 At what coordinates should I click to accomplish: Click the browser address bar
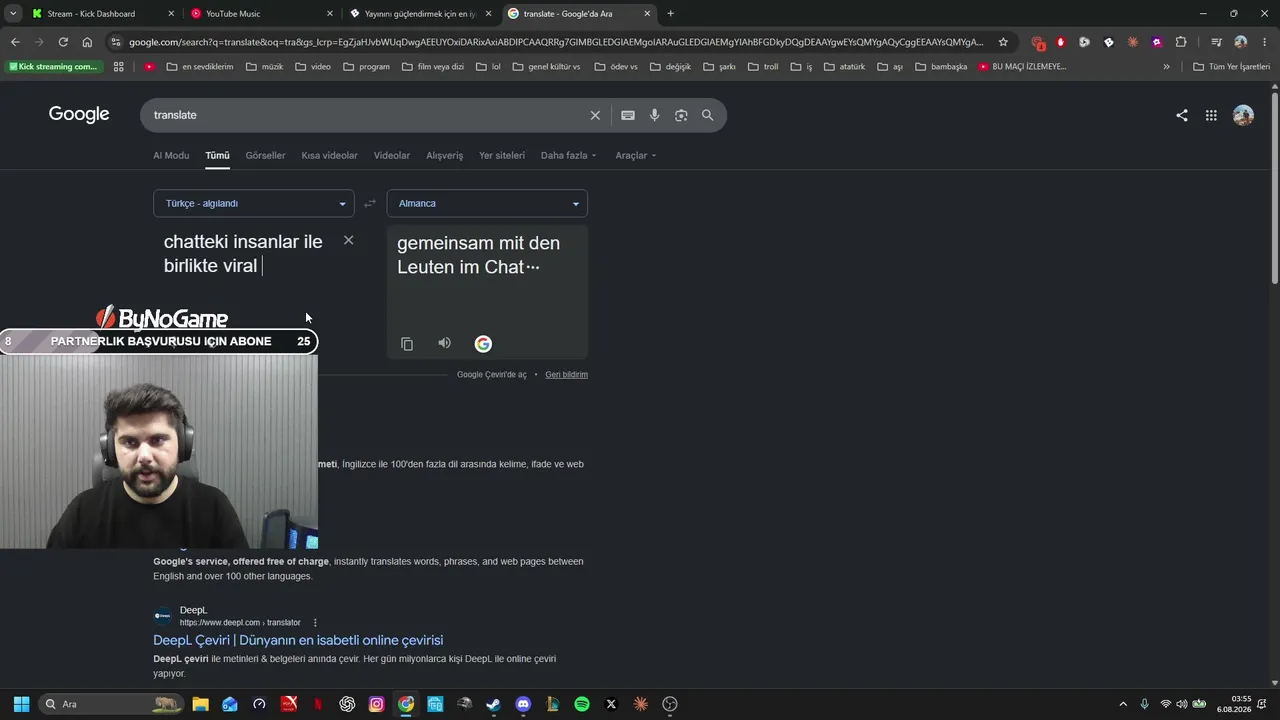point(555,42)
